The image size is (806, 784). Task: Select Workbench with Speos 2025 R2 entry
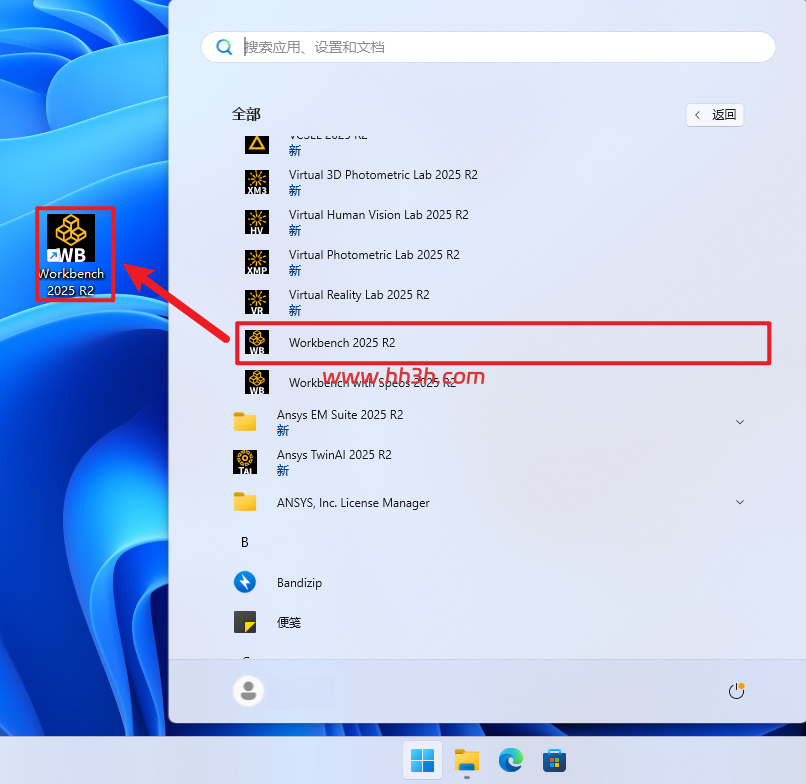pyautogui.click(x=372, y=383)
